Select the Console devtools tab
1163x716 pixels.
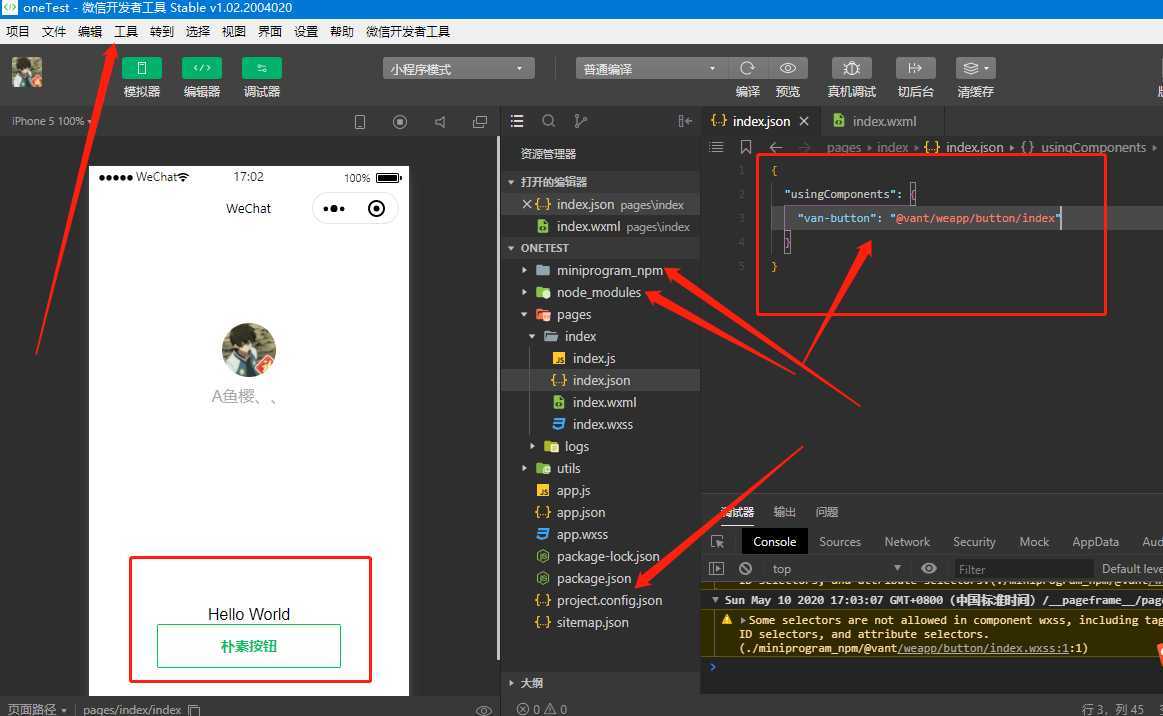(x=774, y=542)
